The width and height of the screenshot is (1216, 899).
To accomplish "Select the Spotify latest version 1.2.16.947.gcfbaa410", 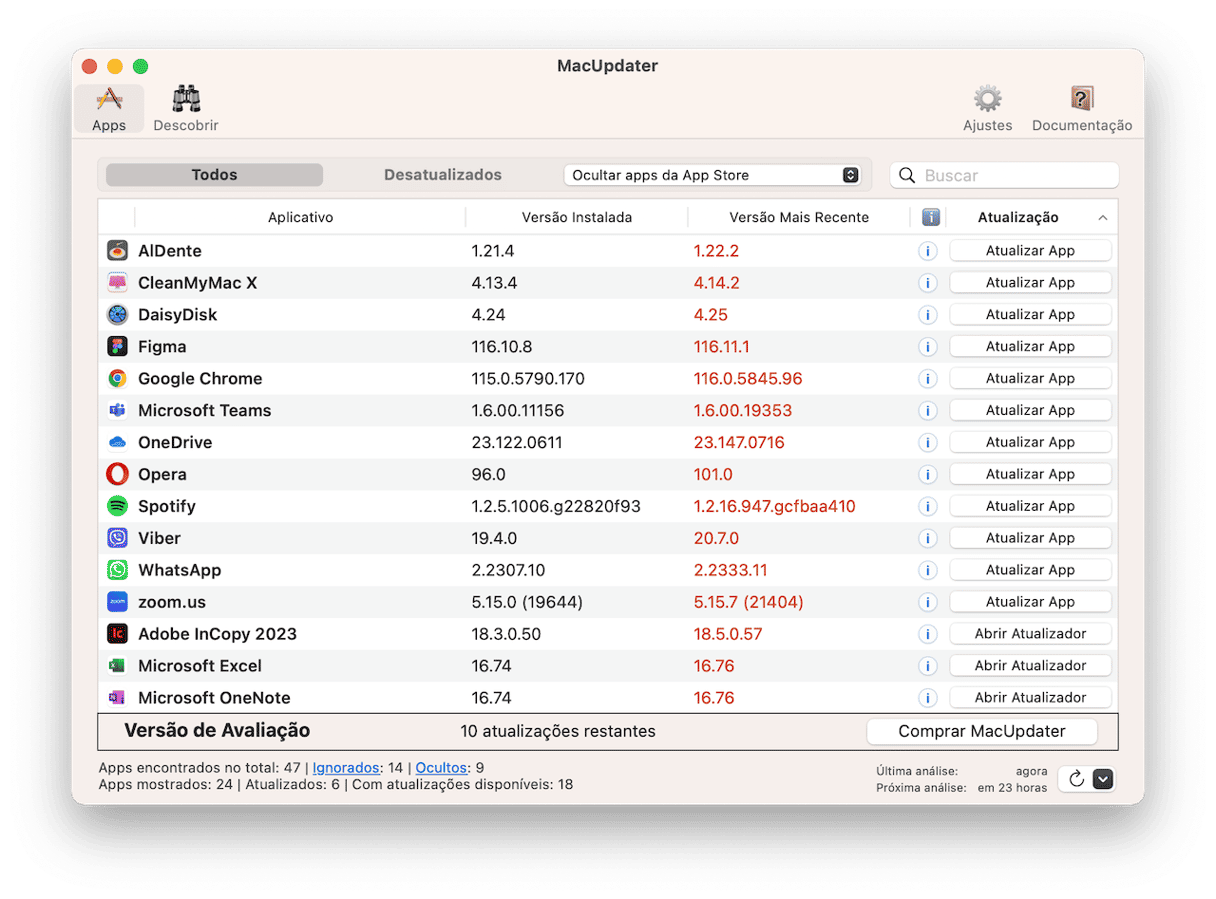I will tap(775, 507).
